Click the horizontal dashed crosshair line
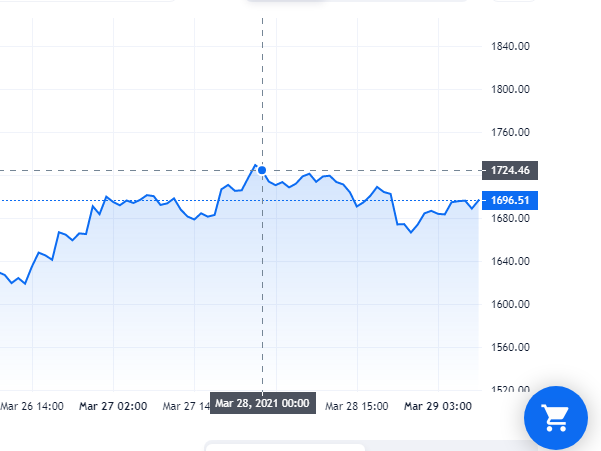This screenshot has width=601, height=451. pyautogui.click(x=380, y=170)
